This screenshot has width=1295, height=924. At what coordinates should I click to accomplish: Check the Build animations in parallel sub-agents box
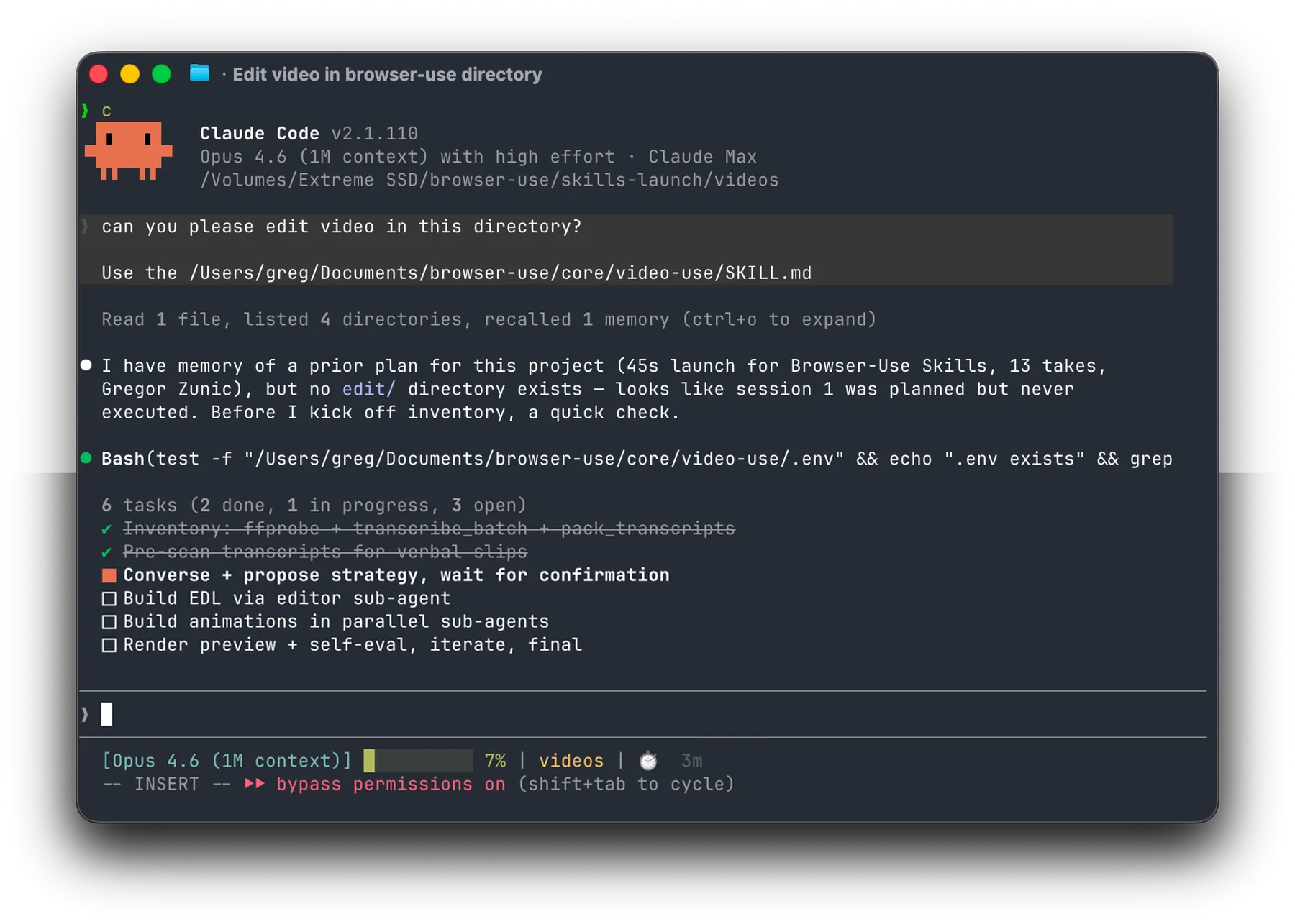pyautogui.click(x=109, y=622)
